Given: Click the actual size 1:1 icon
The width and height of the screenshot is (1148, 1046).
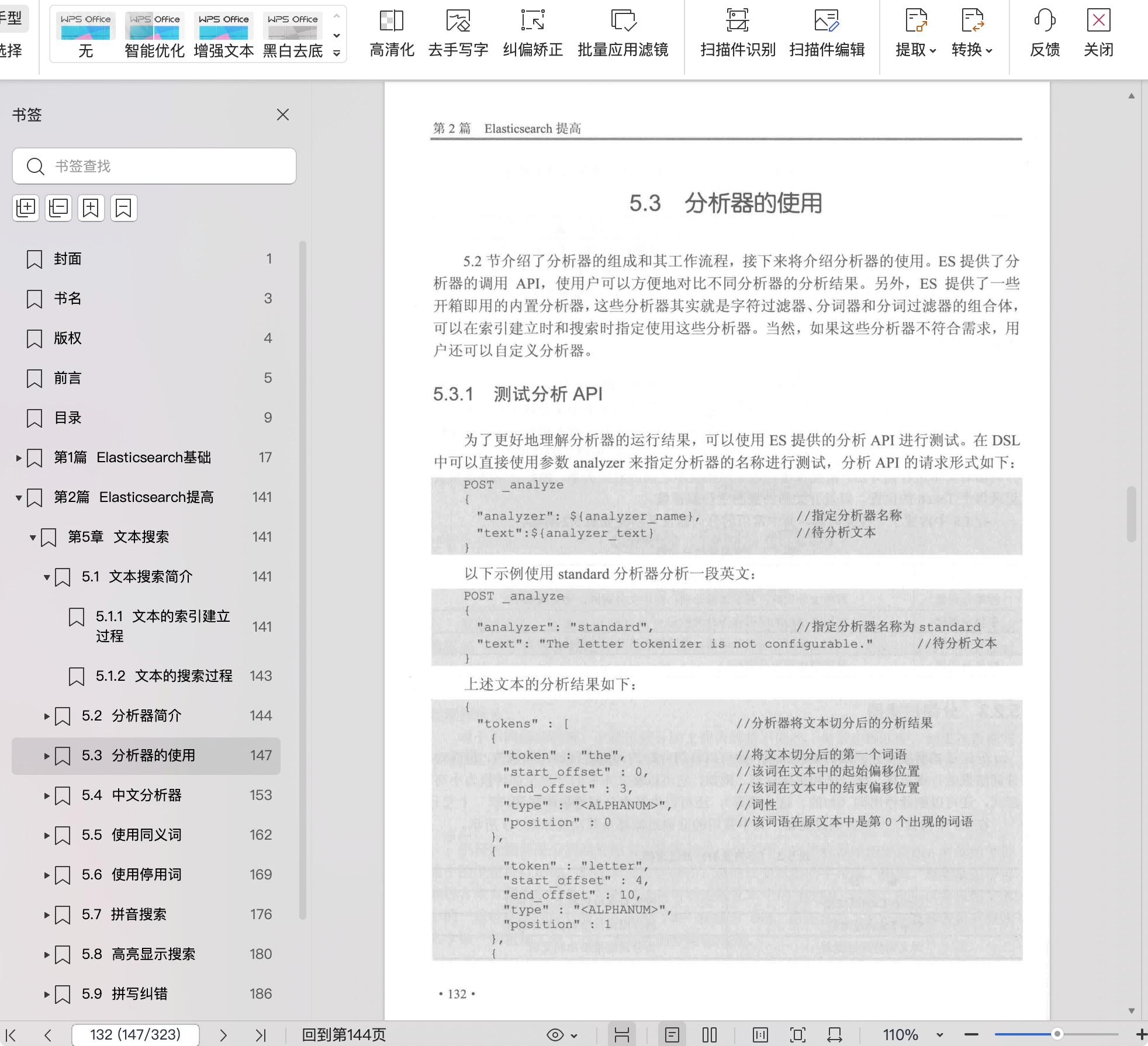Looking at the screenshot, I should pyautogui.click(x=760, y=1035).
